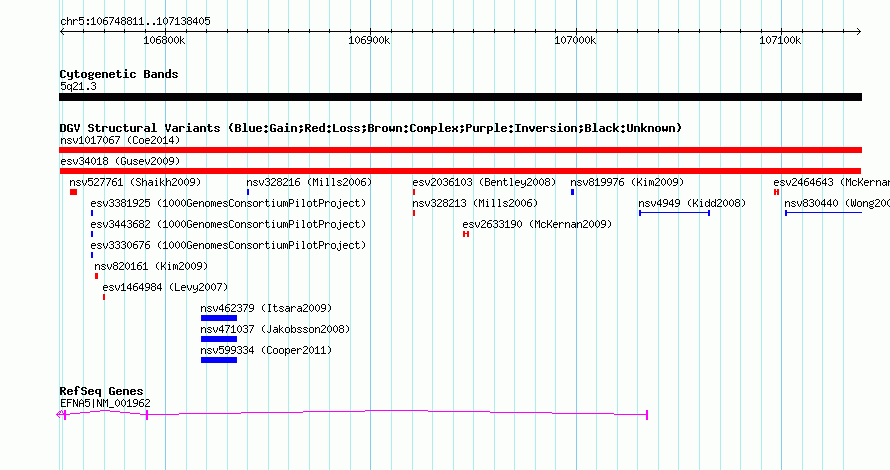The height and width of the screenshot is (470, 890).
Task: Open nsv819976 (Kim2009) variant
Action: 627,182
